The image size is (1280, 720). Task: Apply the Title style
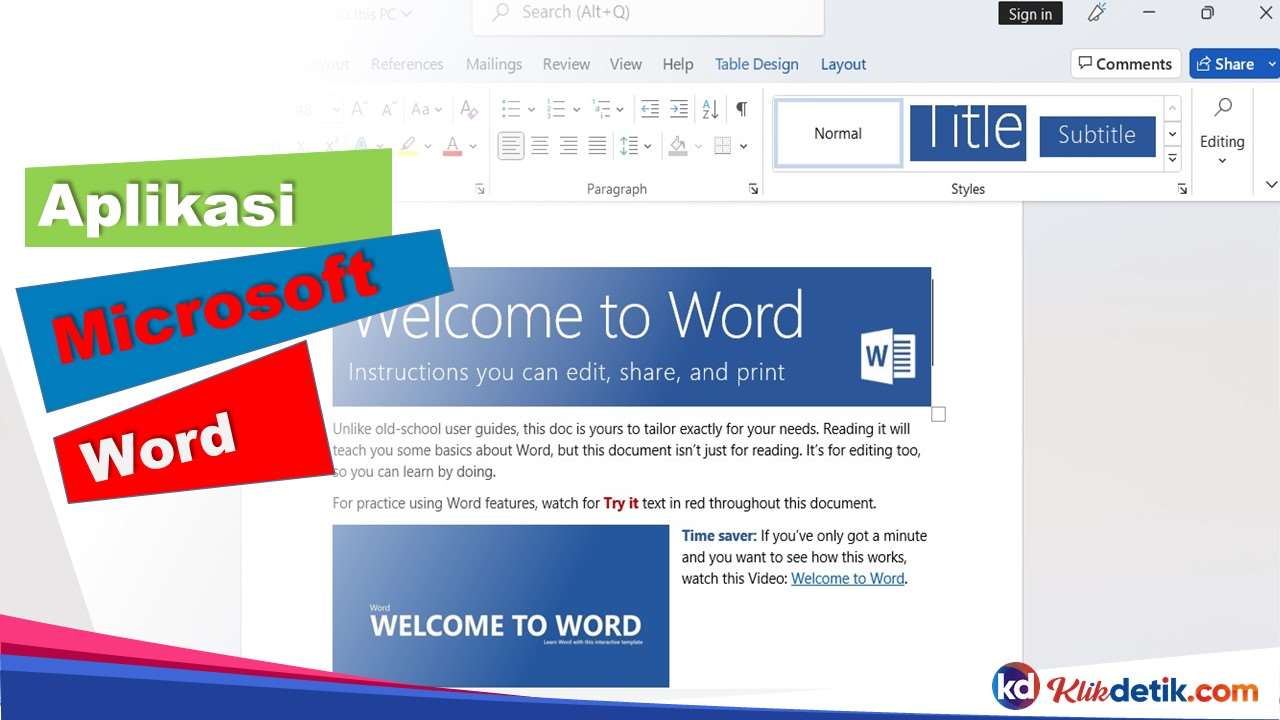[x=968, y=133]
